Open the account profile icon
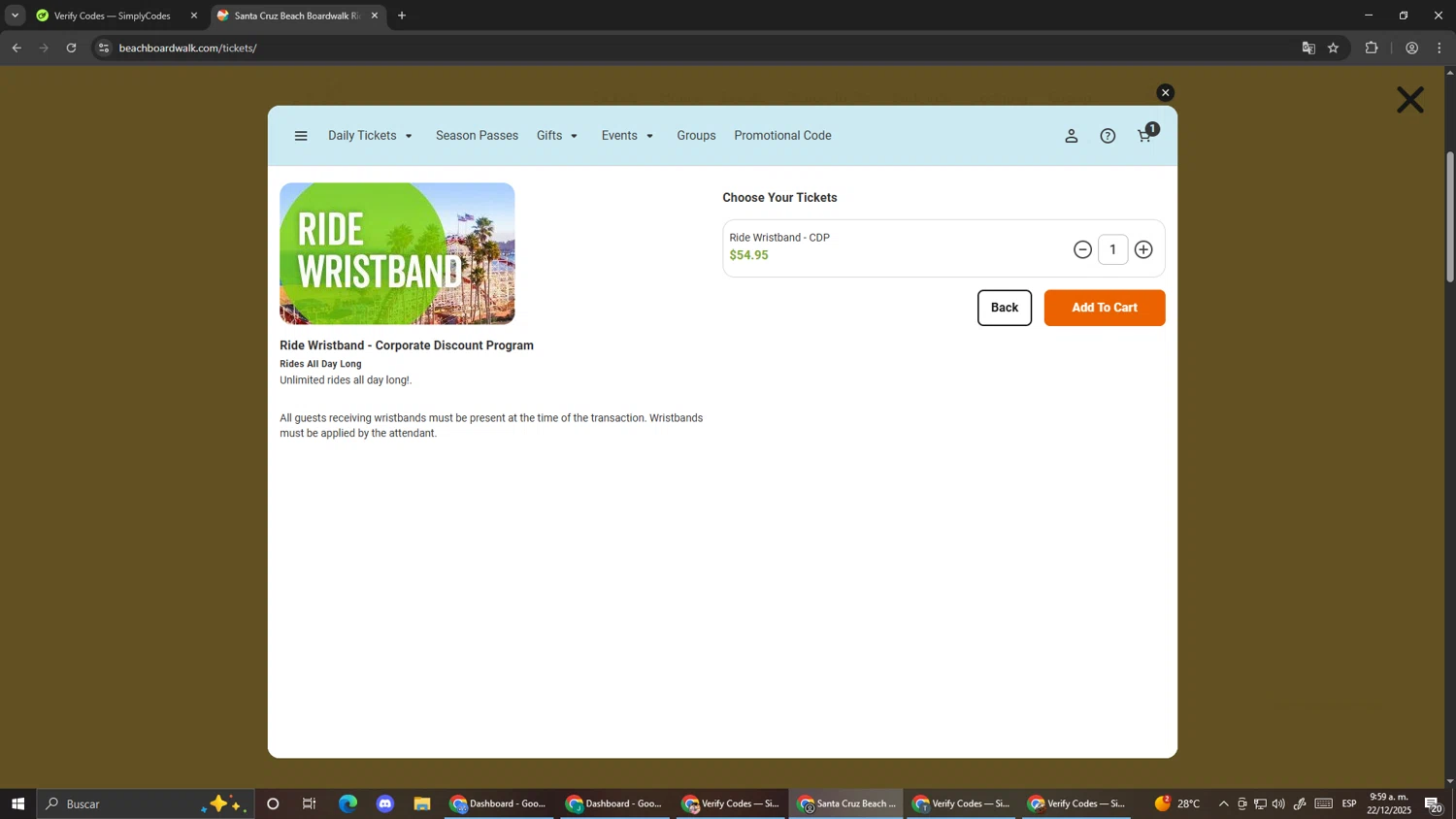 [x=1071, y=136]
